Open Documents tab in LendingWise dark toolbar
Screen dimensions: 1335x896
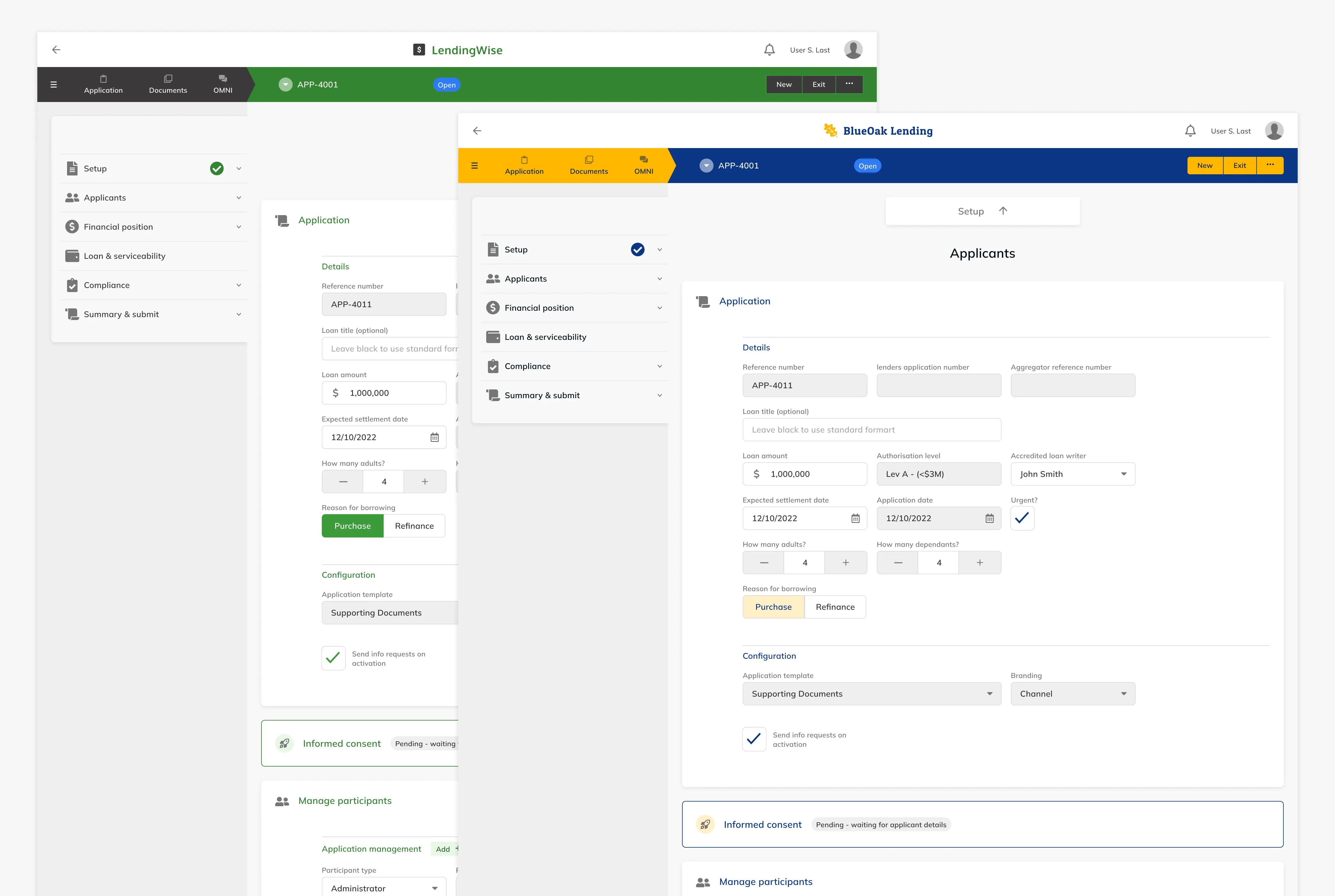168,85
